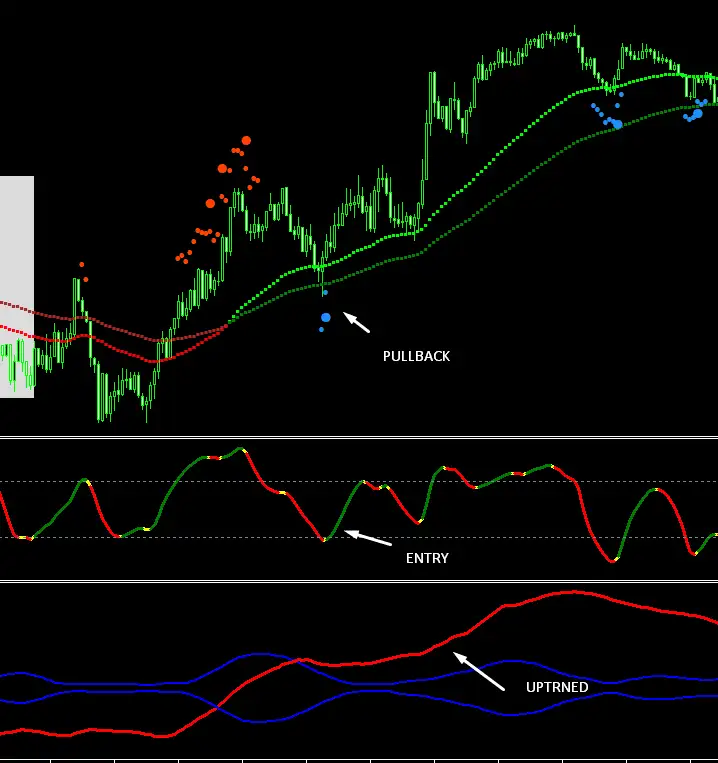Click the tall green candle at chart's highest price
Image resolution: width=718 pixels, height=763 pixels.
pyautogui.click(x=575, y=32)
